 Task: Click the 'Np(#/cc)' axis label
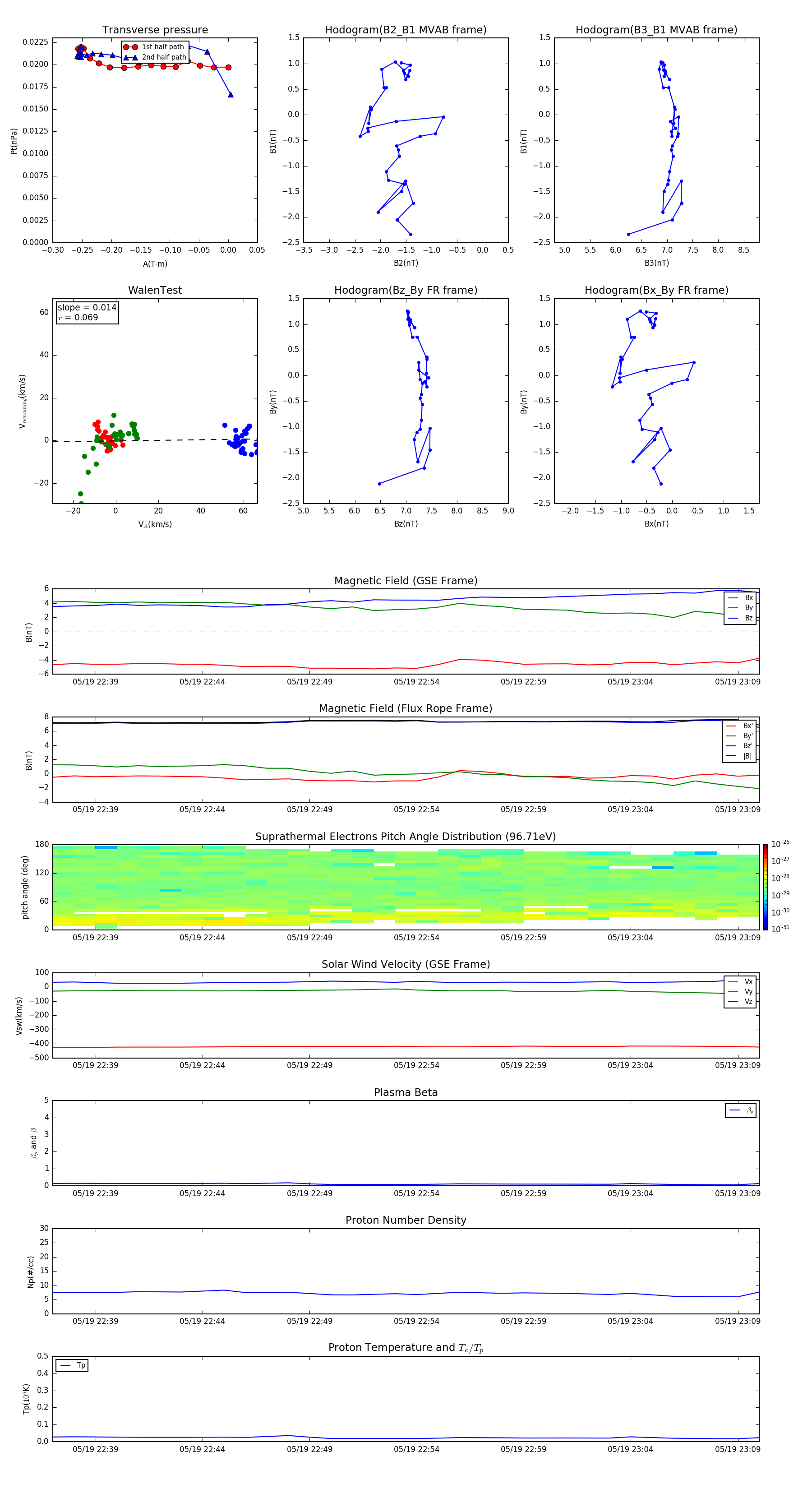[31, 1272]
